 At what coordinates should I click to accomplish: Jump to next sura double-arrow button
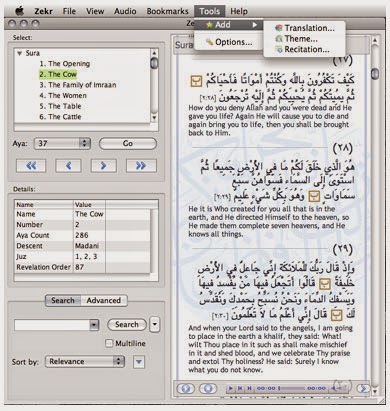pos(141,166)
